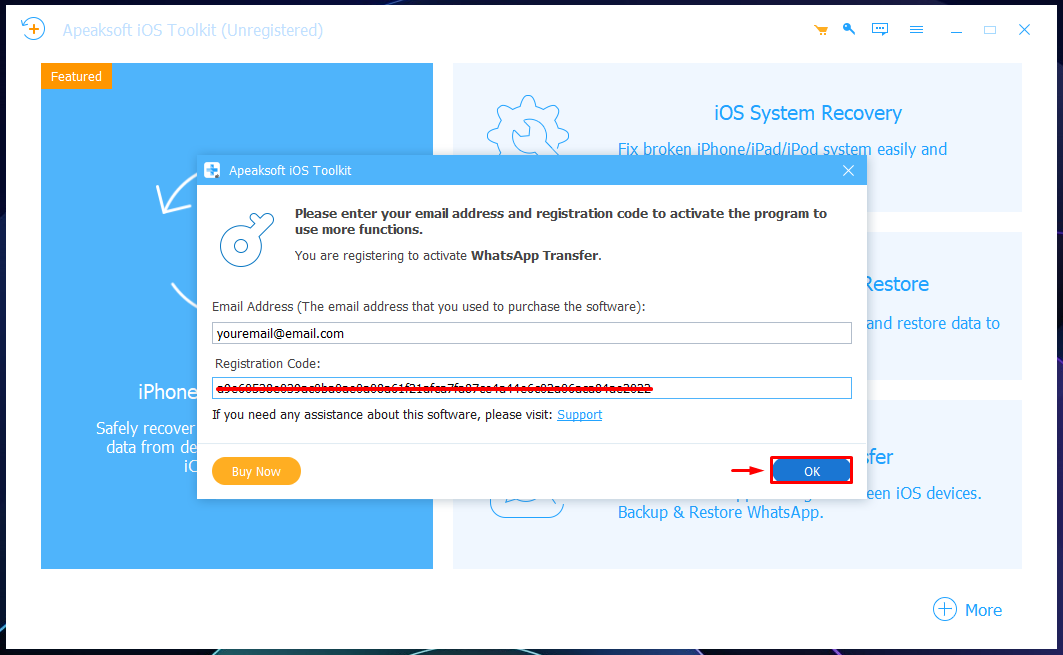This screenshot has height=655, width=1063.
Task: Open the hamburger menu icon
Action: 917,30
